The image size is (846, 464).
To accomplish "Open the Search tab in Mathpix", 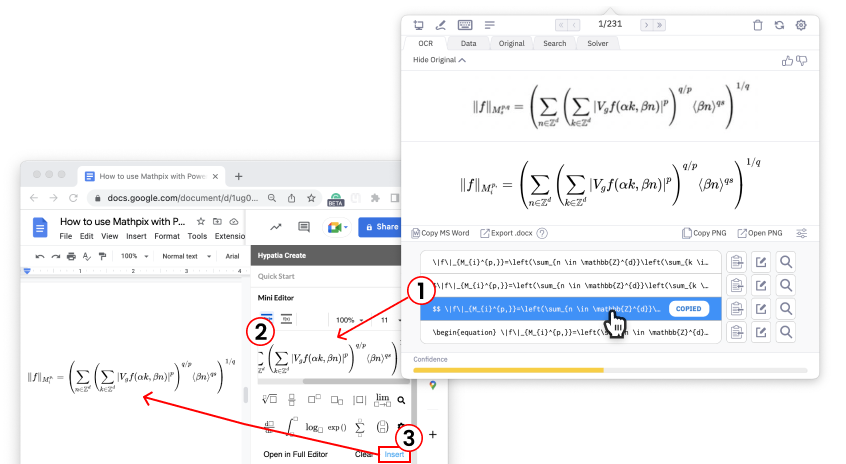I will point(555,43).
